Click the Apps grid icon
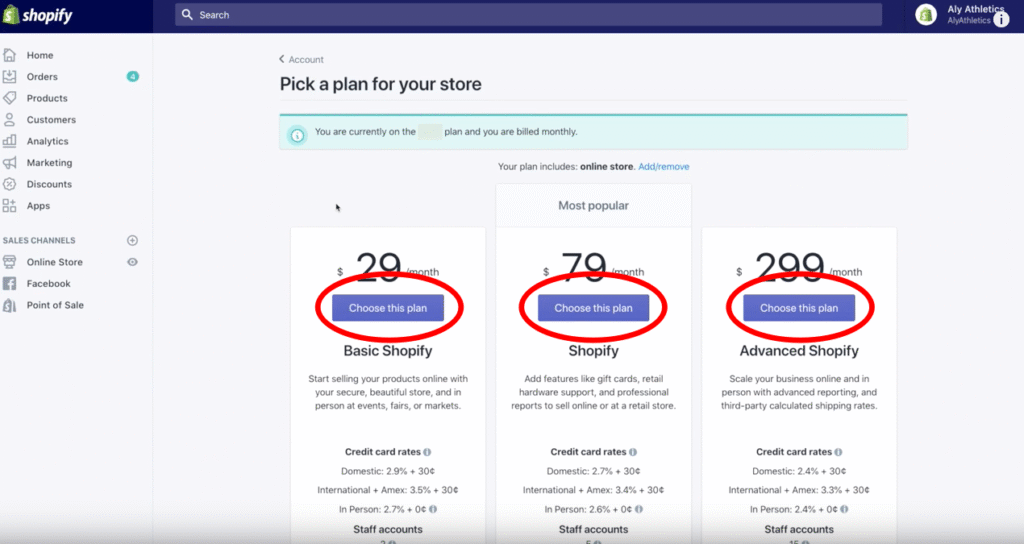 point(9,206)
